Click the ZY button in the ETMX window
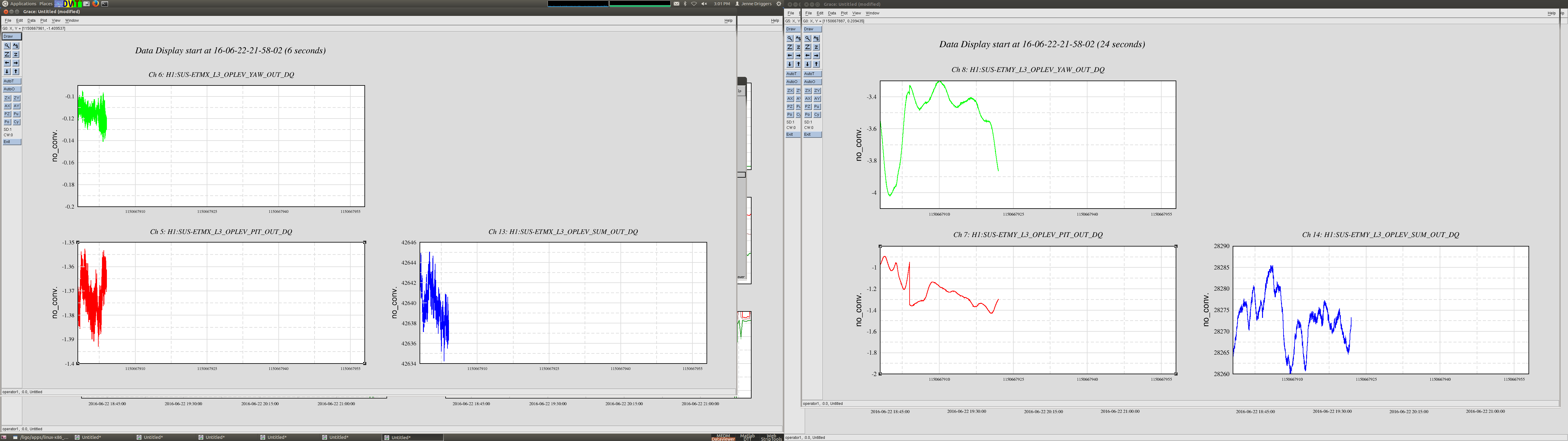Viewport: 1568px width, 441px height. click(17, 98)
